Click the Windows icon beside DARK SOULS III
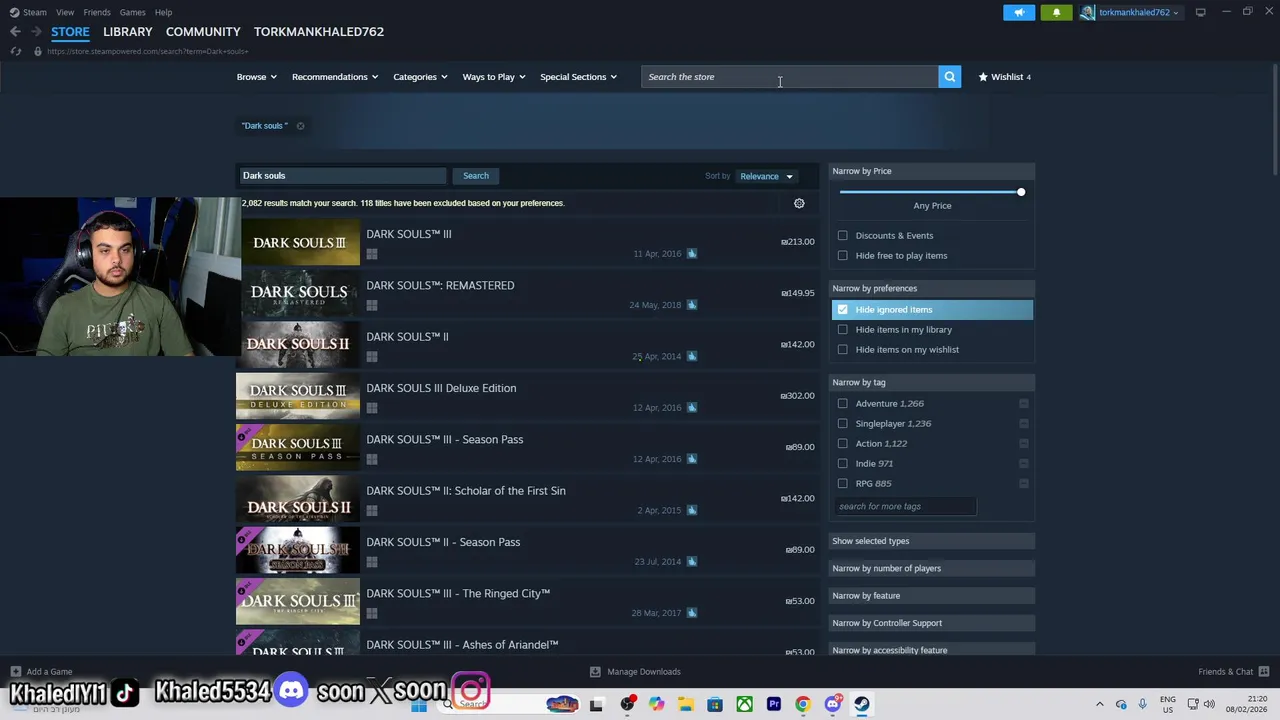 coord(372,254)
